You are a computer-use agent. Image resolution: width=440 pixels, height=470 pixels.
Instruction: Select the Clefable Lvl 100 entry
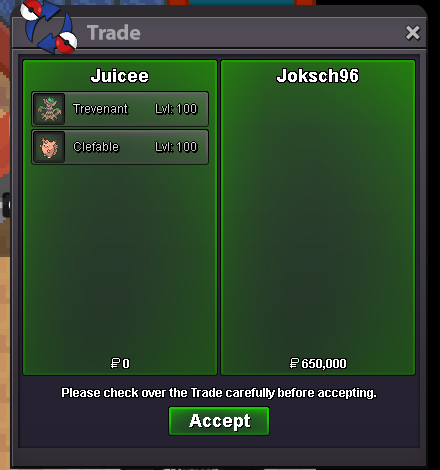point(120,147)
